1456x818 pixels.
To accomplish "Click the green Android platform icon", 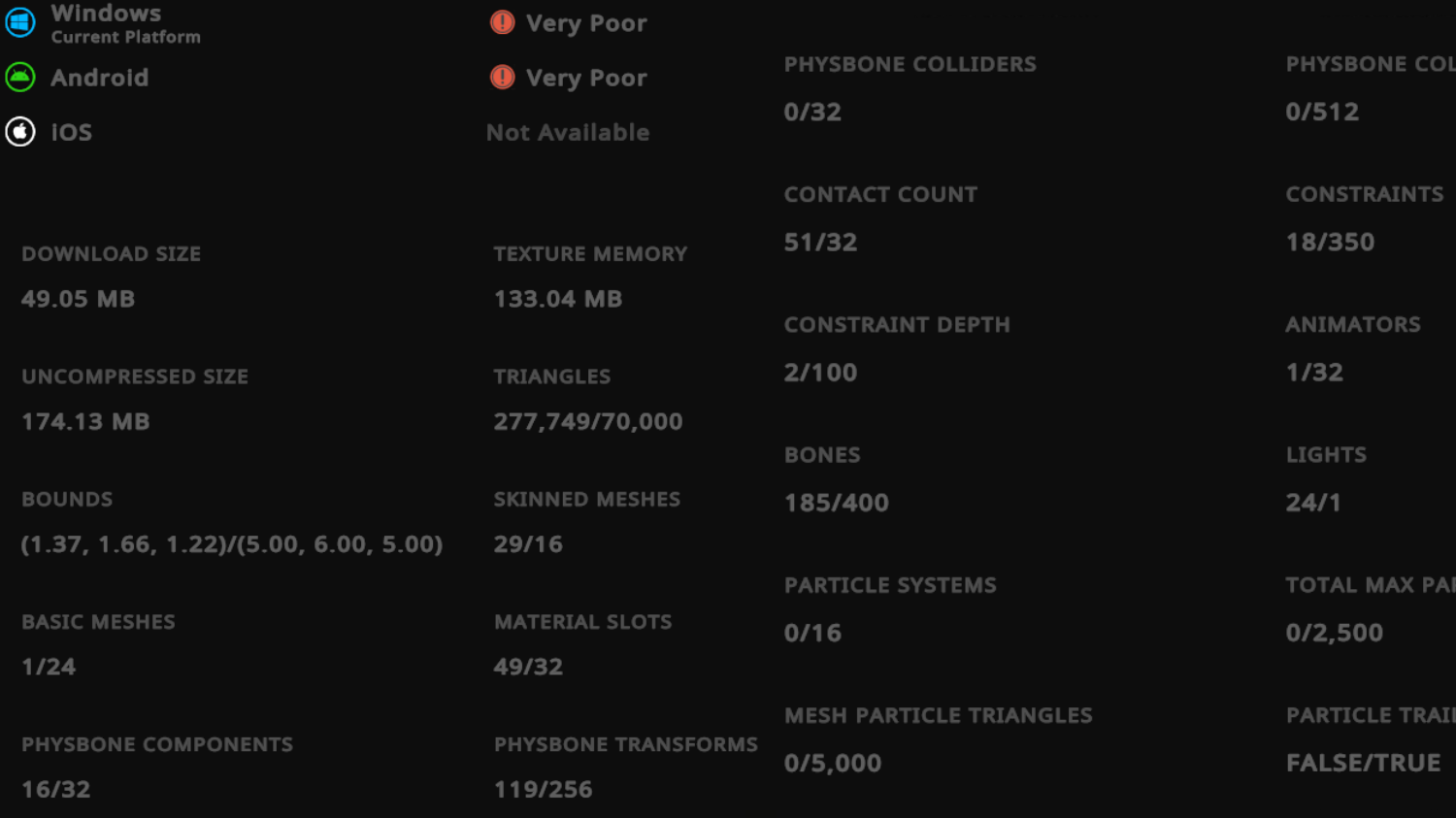I will coord(20,77).
